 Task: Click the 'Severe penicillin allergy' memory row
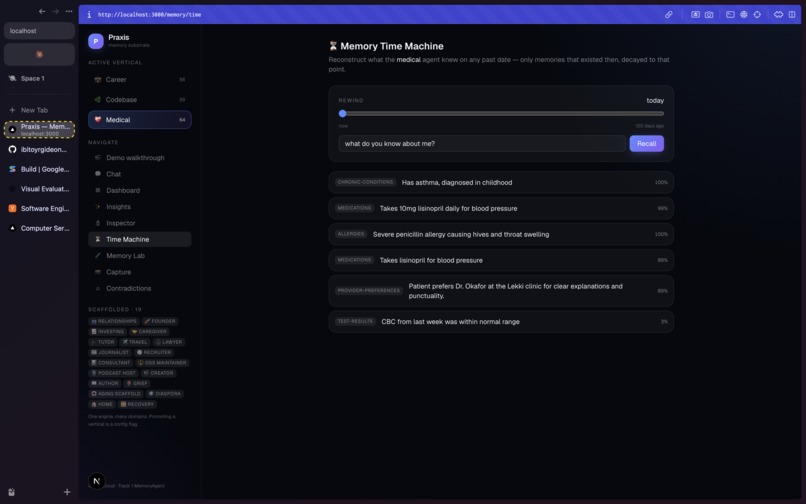501,234
